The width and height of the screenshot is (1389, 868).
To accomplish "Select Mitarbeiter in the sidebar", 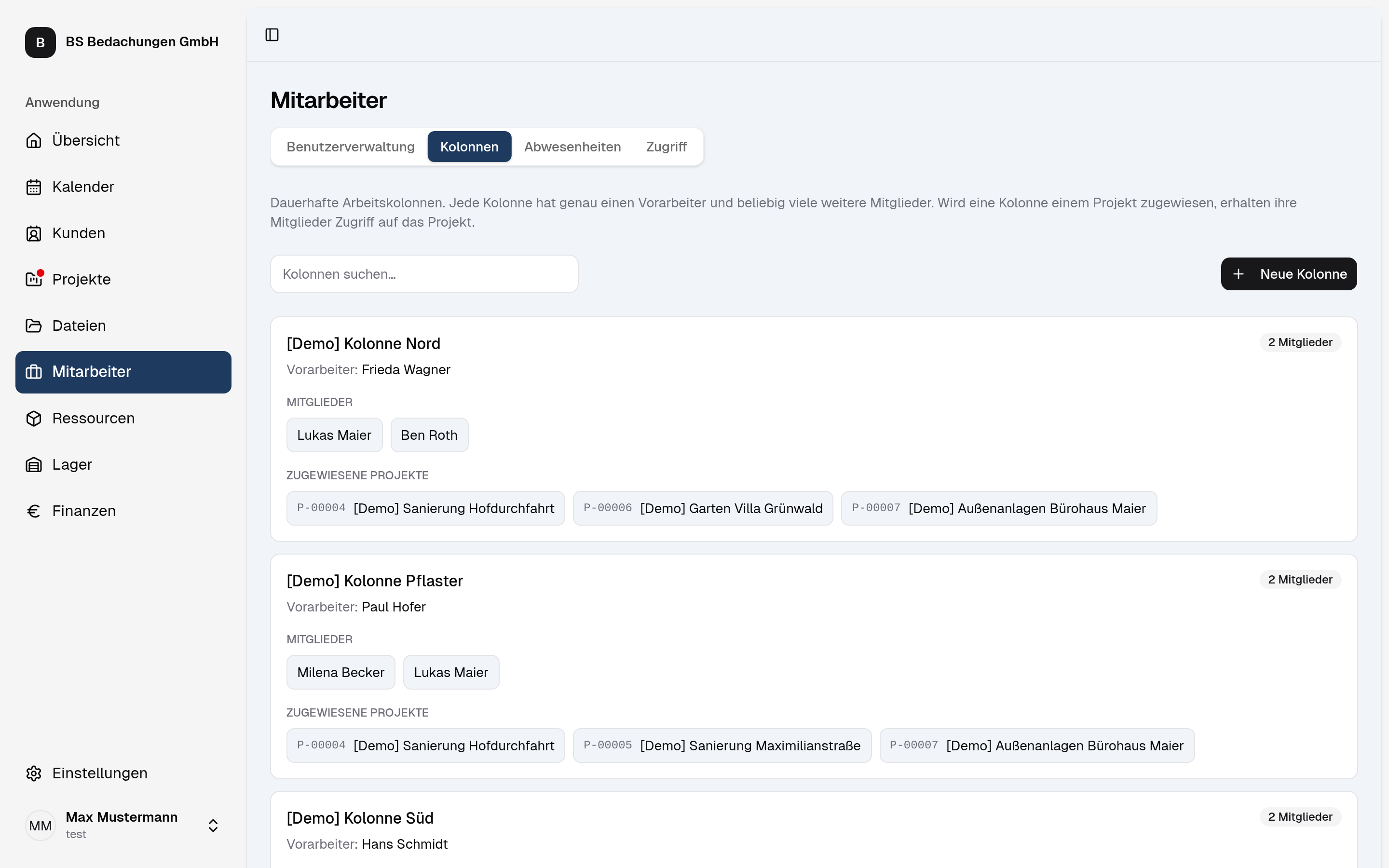I will 123,372.
